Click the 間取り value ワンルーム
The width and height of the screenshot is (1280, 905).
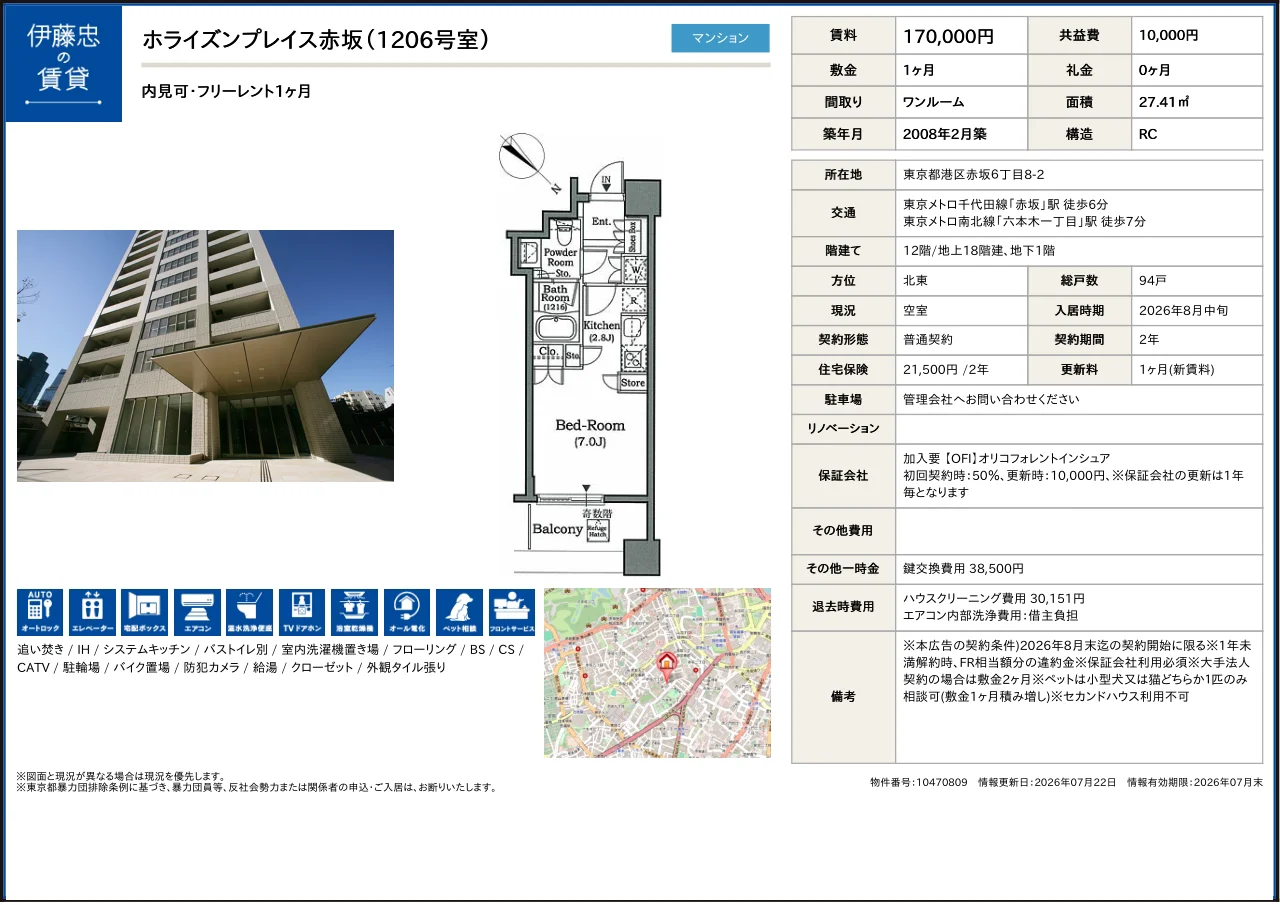[933, 102]
